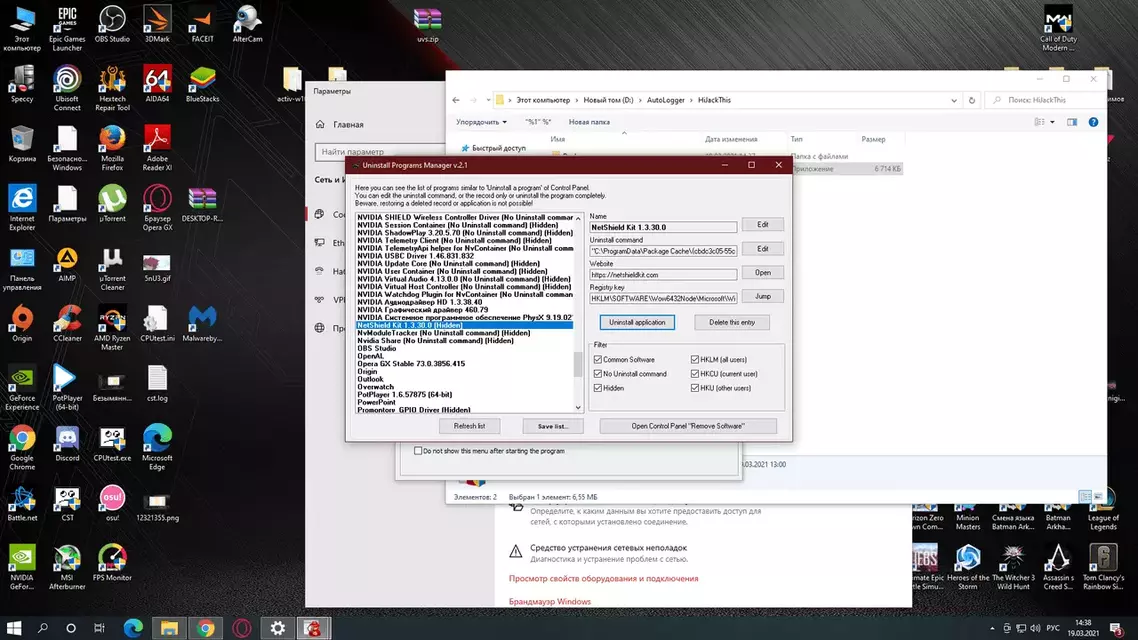Expand Explorer address bar history dropdown

pos(954,100)
